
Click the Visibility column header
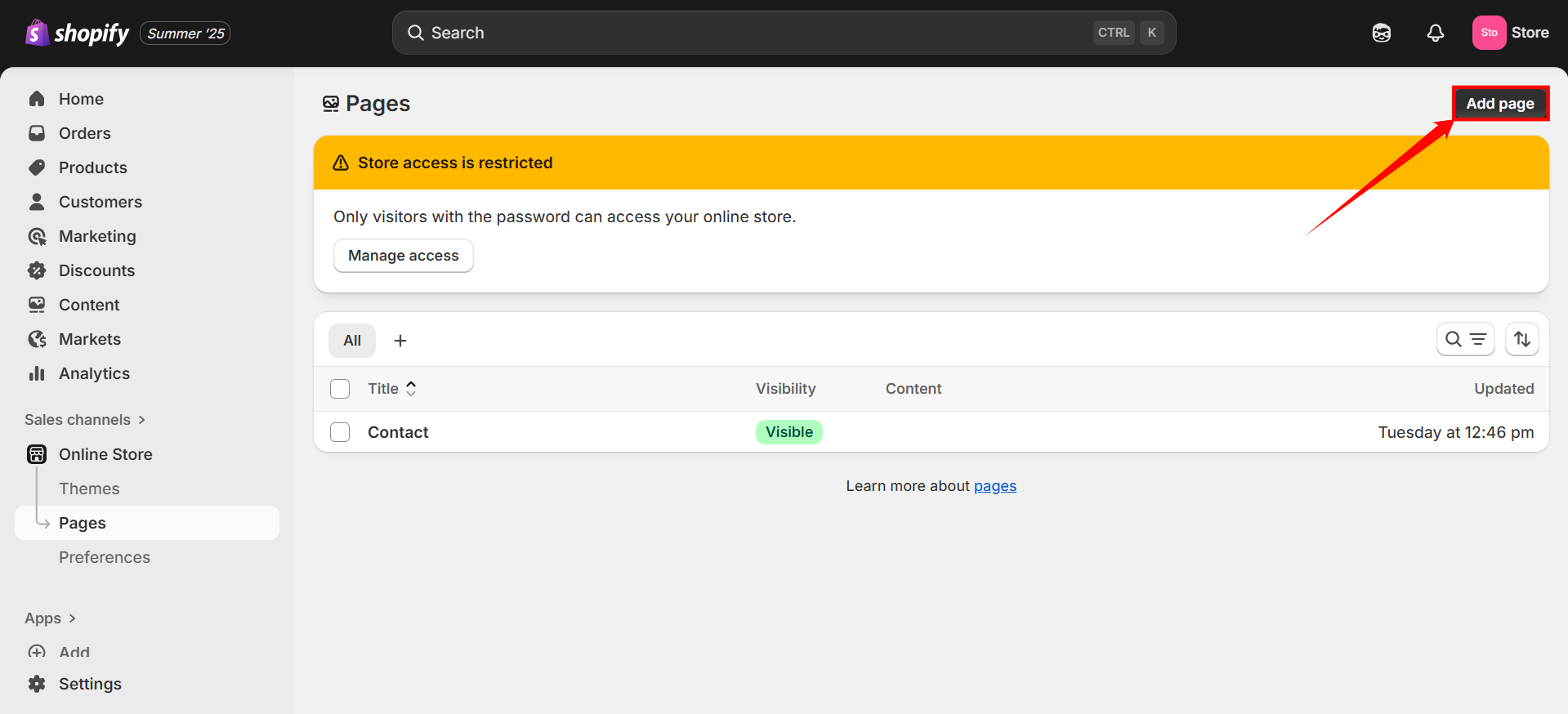pos(786,389)
